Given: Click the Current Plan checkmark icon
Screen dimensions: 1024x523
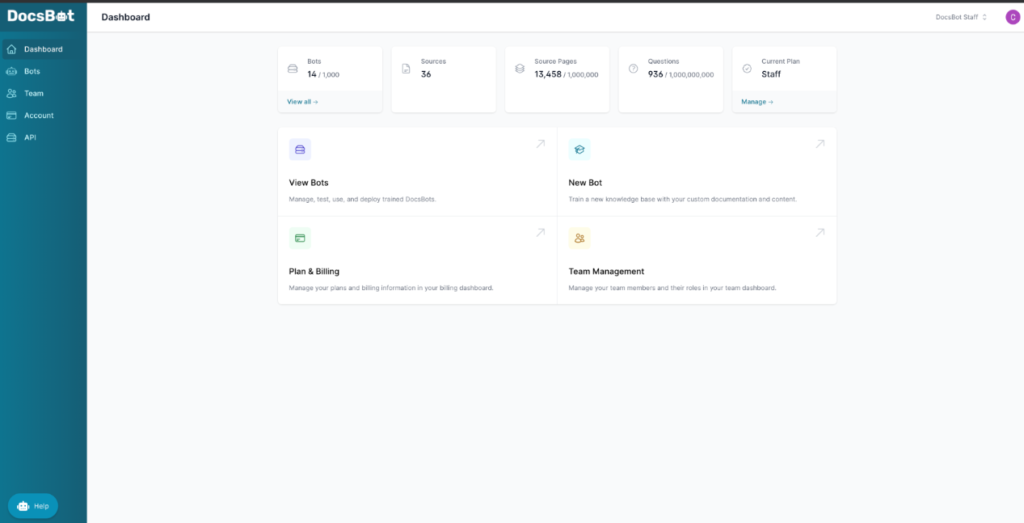Looking at the screenshot, I should [x=747, y=69].
